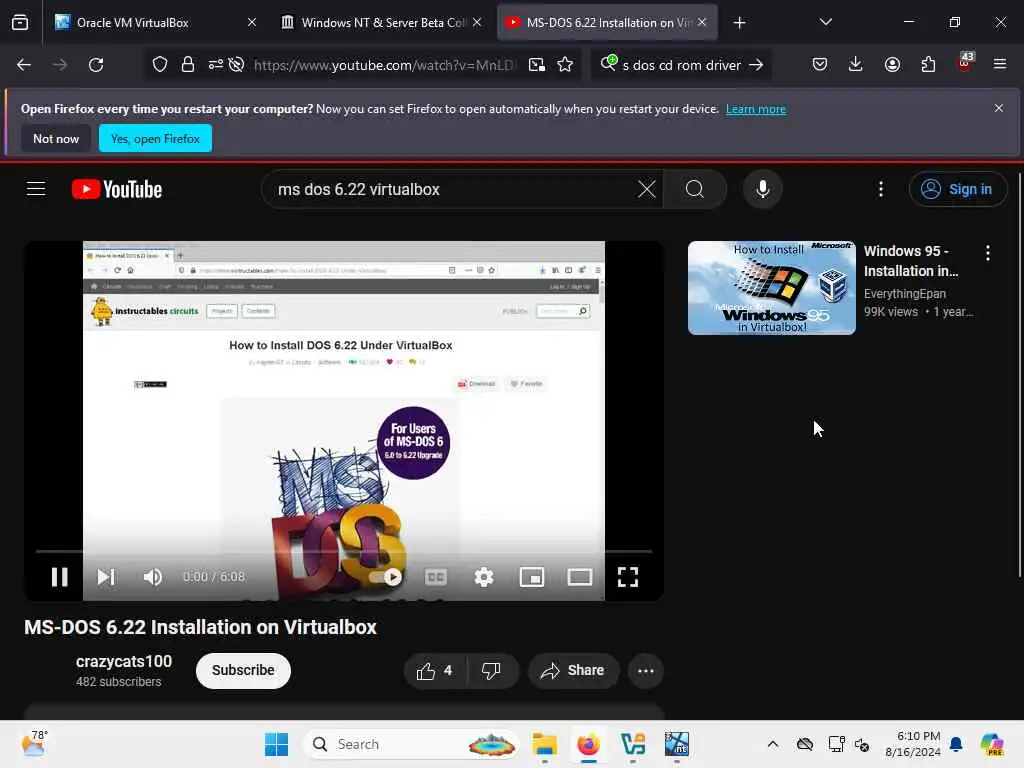Open a new browser tab
The width and height of the screenshot is (1024, 768).
pyautogui.click(x=739, y=23)
